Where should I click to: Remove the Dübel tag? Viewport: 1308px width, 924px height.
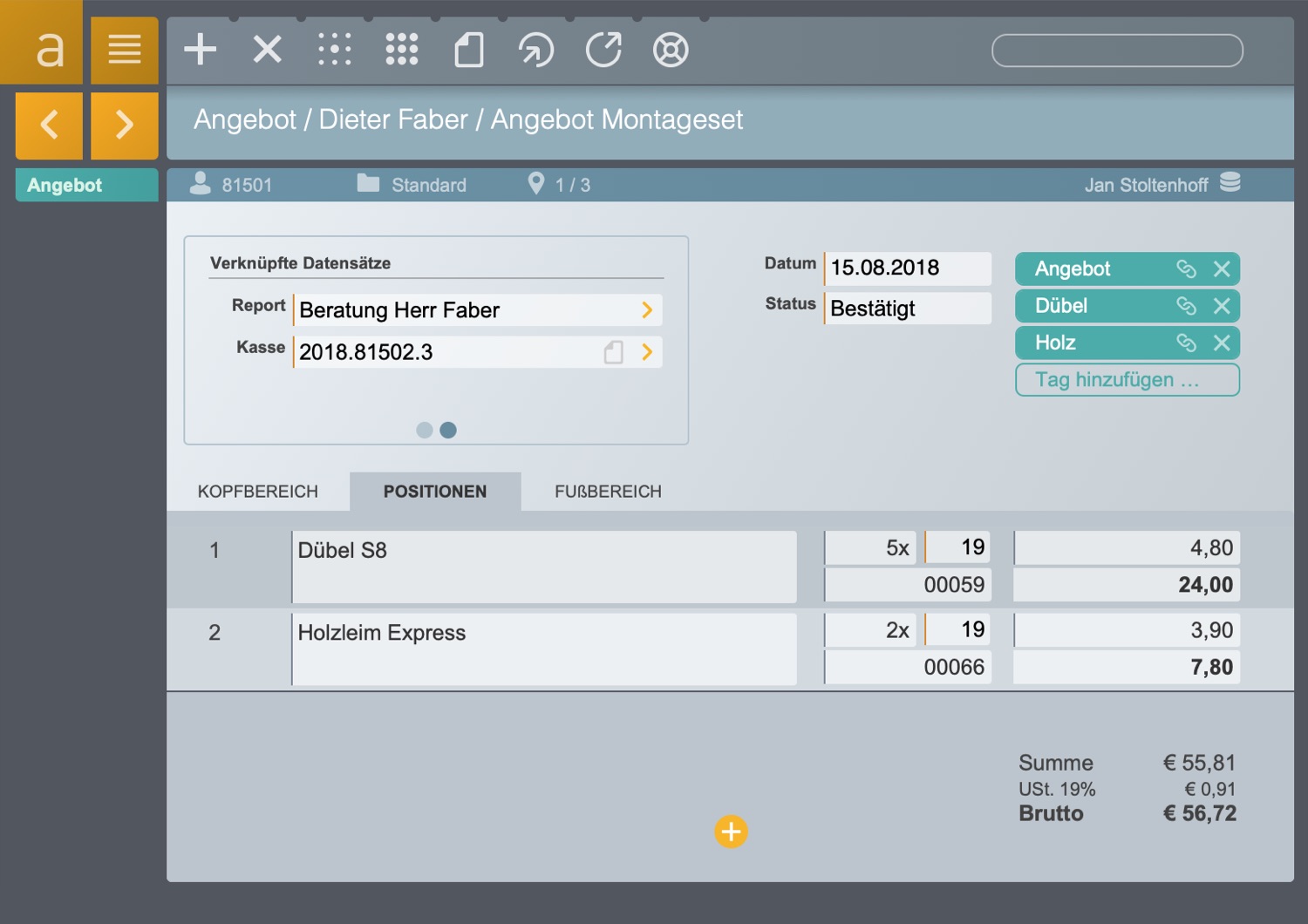pos(1222,306)
